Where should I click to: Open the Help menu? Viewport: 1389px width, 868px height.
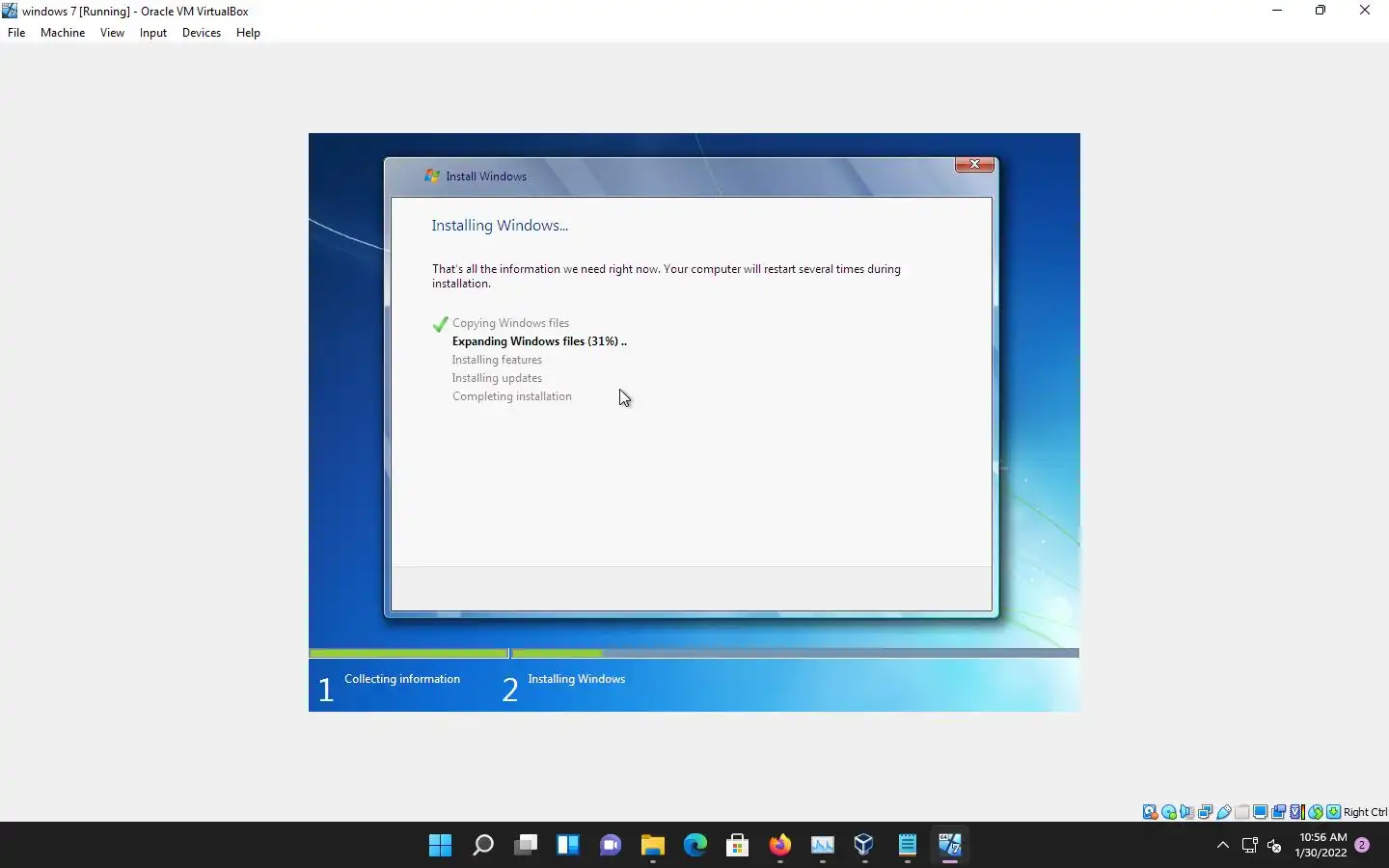[248, 32]
